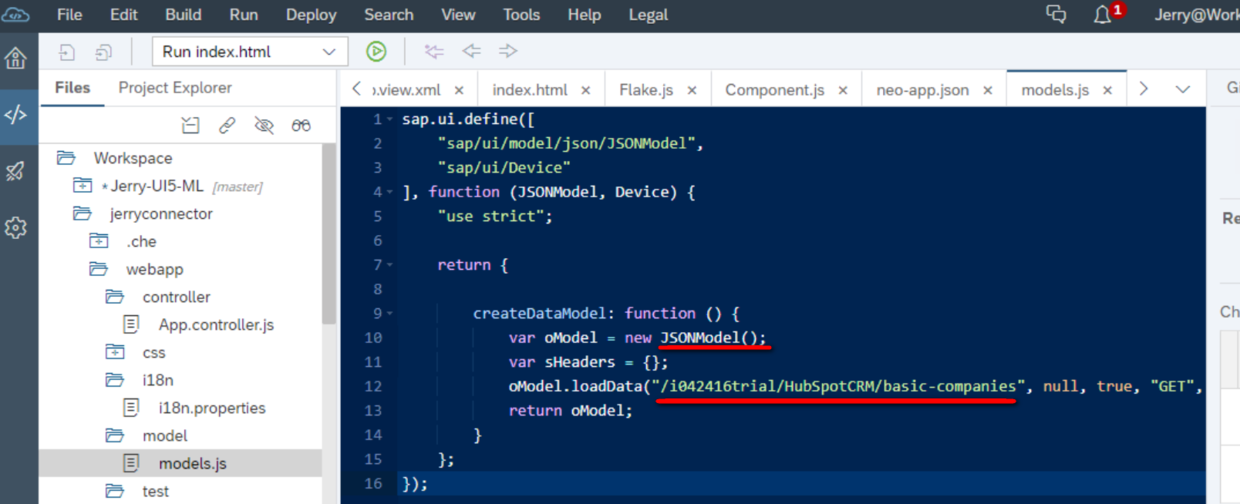Select the Workspace root folder

(133, 158)
